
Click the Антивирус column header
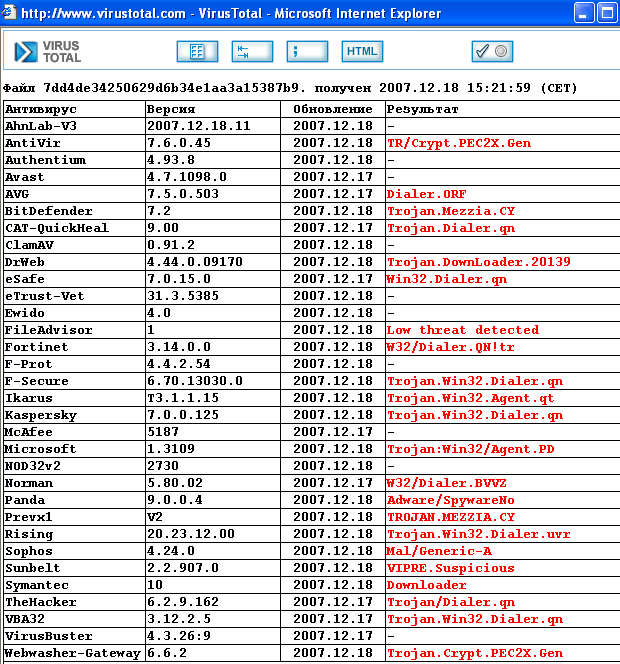click(41, 109)
